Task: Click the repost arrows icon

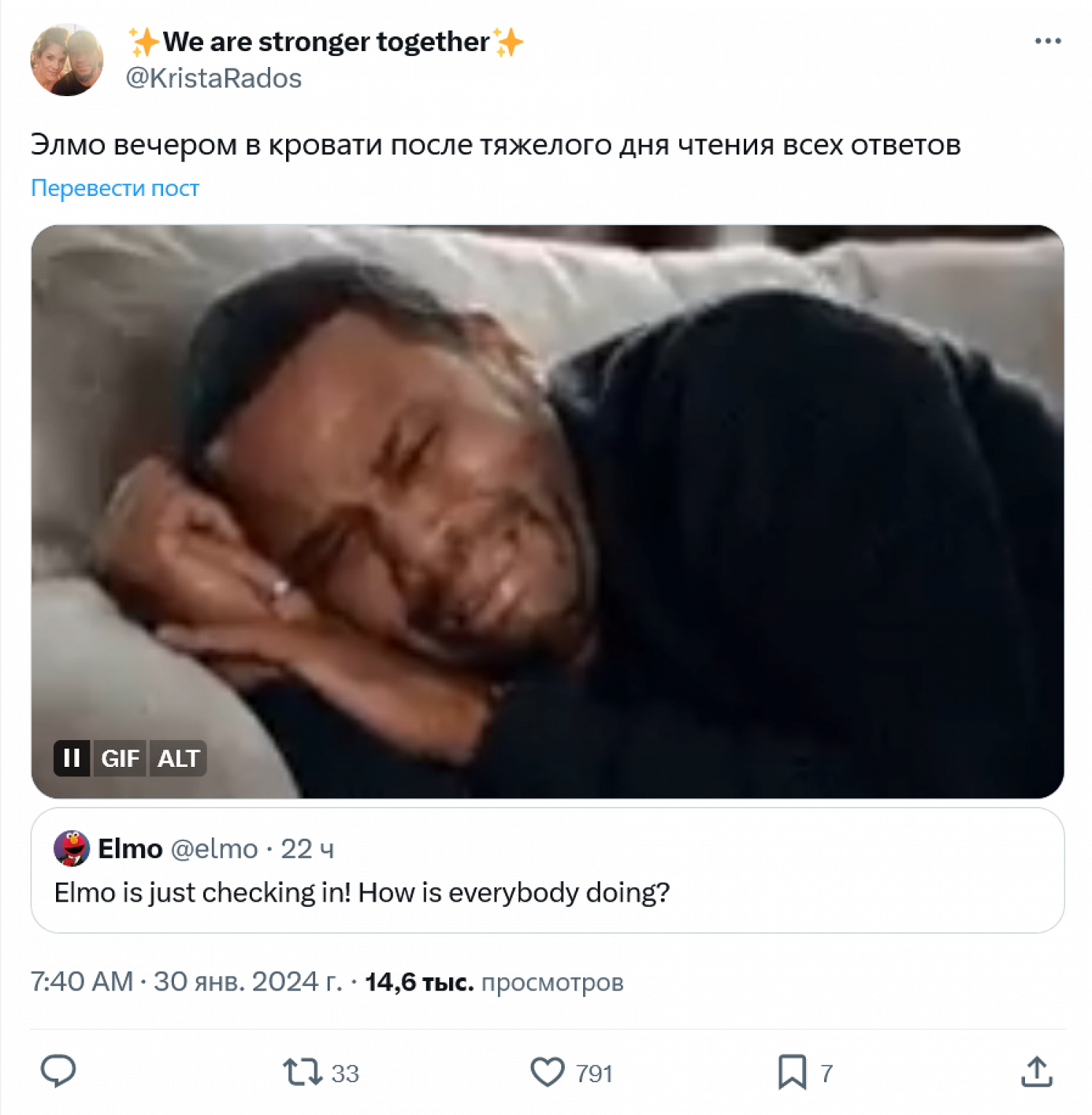Action: (302, 1072)
